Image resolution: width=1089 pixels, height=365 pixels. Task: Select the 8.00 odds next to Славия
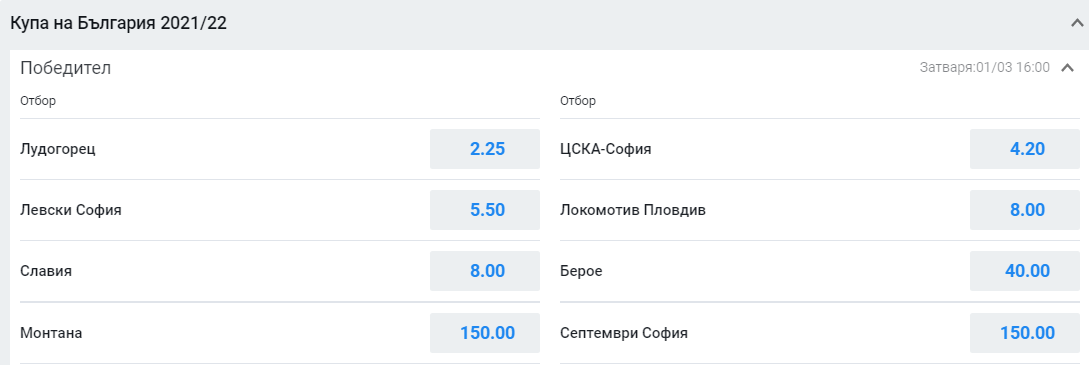(485, 271)
